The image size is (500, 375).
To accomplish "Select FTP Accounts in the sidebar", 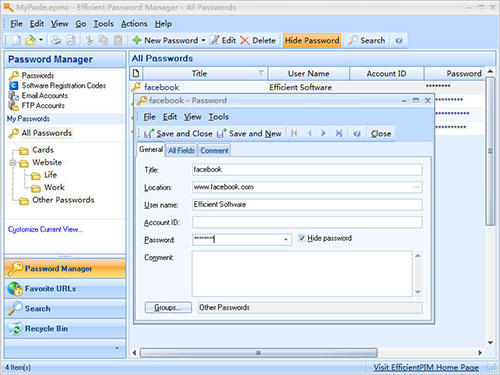I will tap(43, 106).
